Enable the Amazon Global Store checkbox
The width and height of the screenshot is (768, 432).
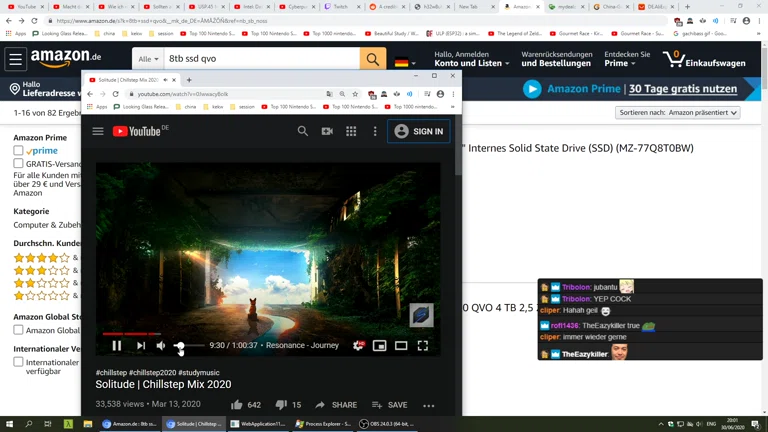pyautogui.click(x=18, y=329)
